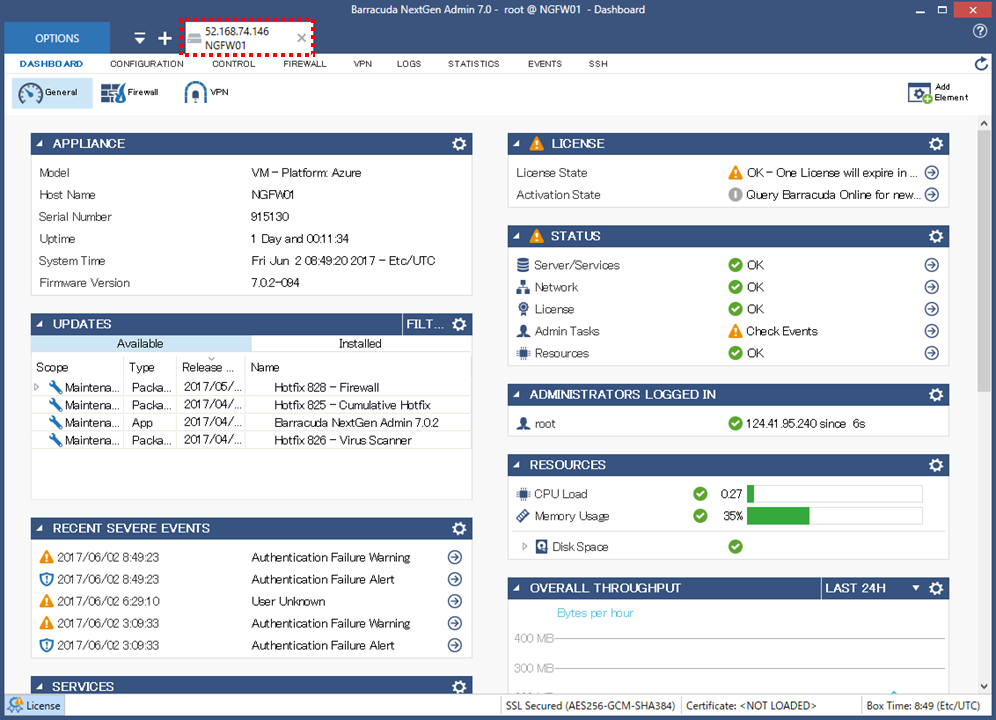Open the EVENTS tab
The height and width of the screenshot is (720, 996).
545,64
